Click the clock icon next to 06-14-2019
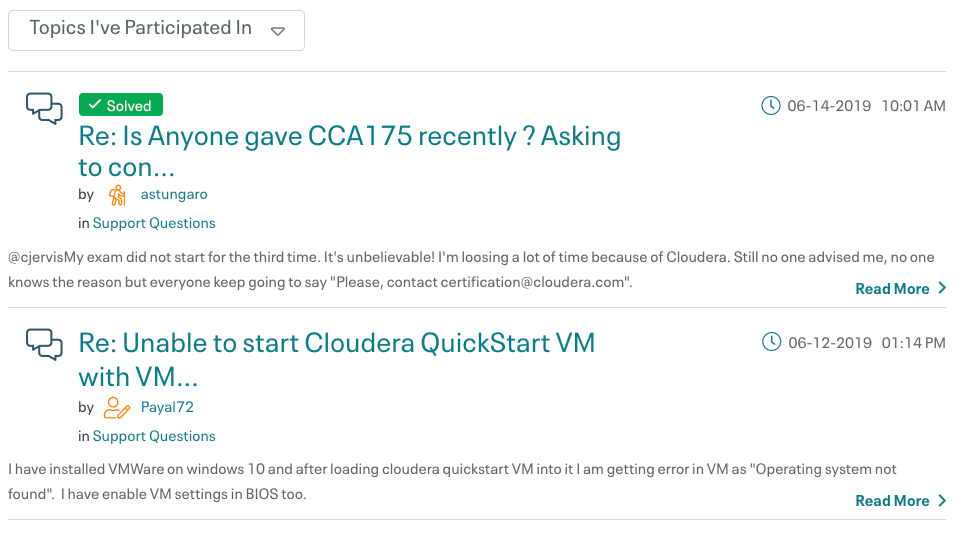Viewport: 957px width, 533px height. coord(771,106)
